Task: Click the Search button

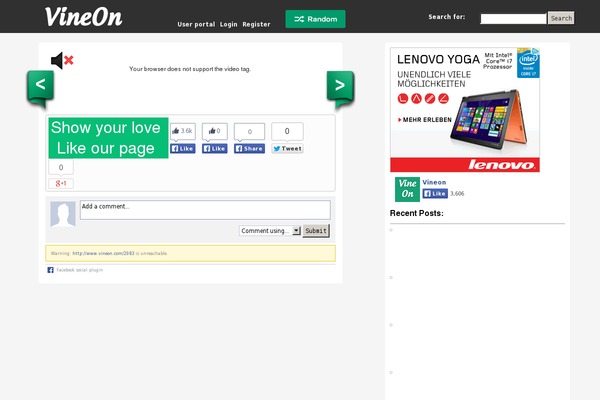Action: coord(561,18)
